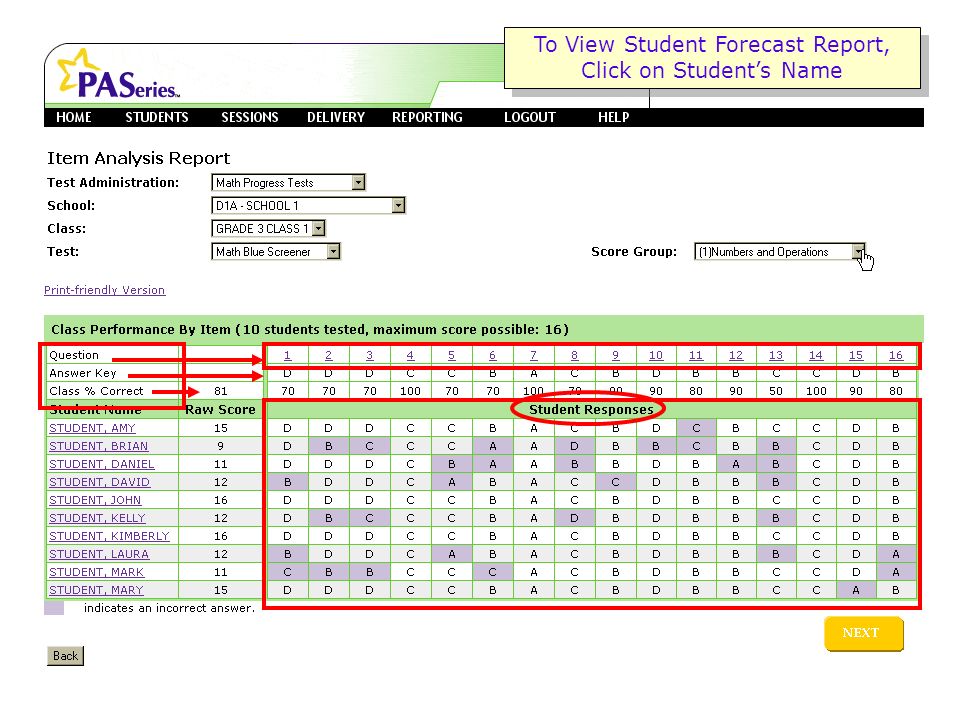960x720 pixels.
Task: Open the REPORTING menu
Action: coord(427,118)
